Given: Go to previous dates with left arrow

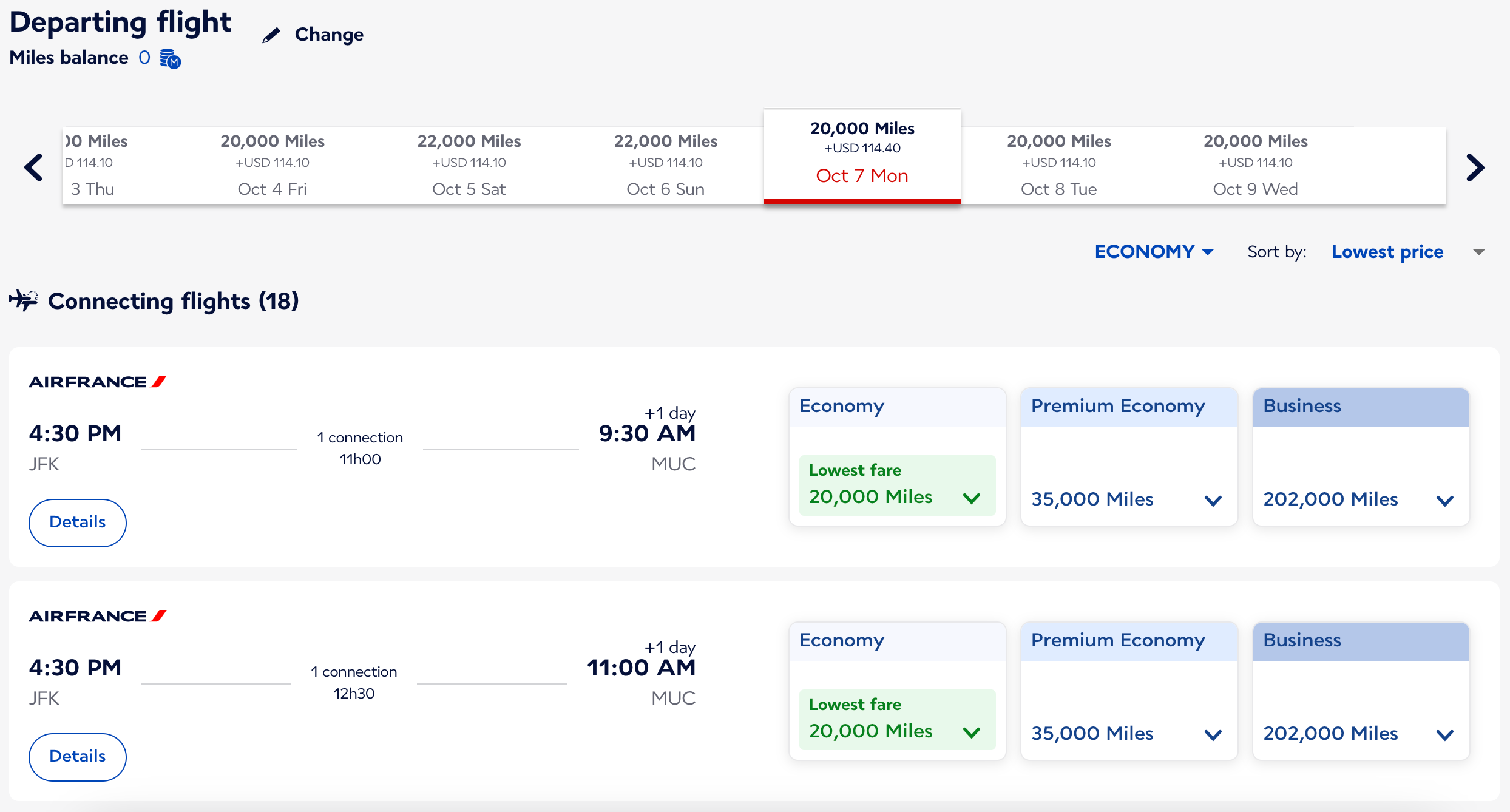Looking at the screenshot, I should coord(33,167).
